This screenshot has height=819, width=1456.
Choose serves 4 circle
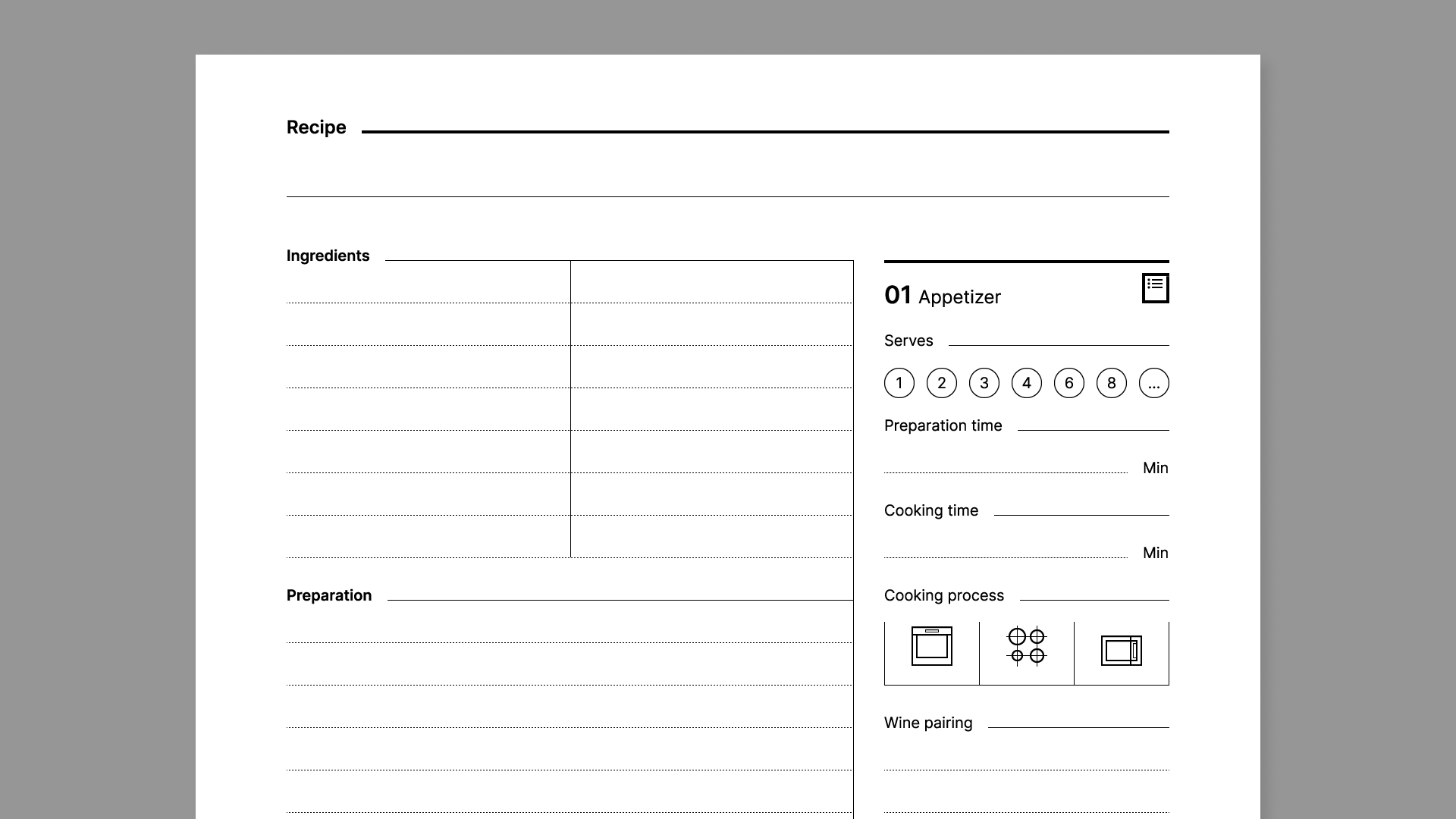click(1026, 383)
